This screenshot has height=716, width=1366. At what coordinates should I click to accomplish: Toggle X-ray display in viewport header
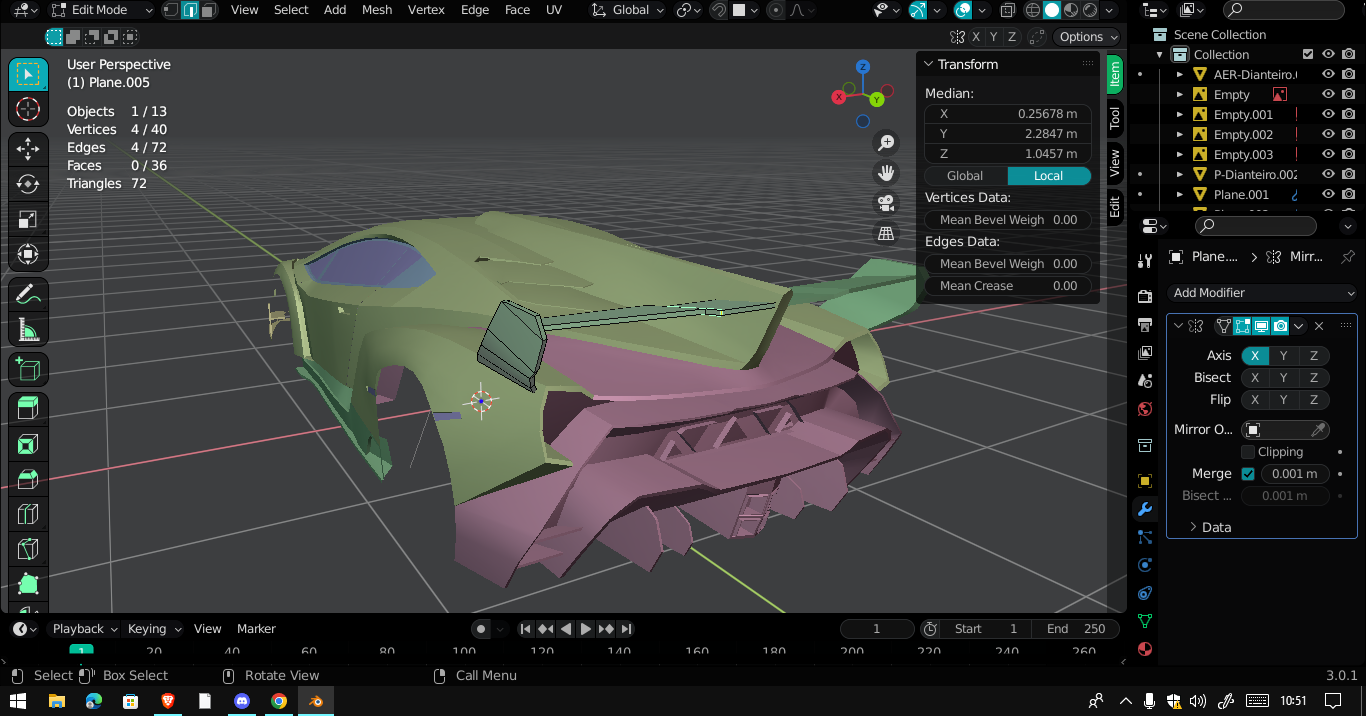click(x=1007, y=10)
